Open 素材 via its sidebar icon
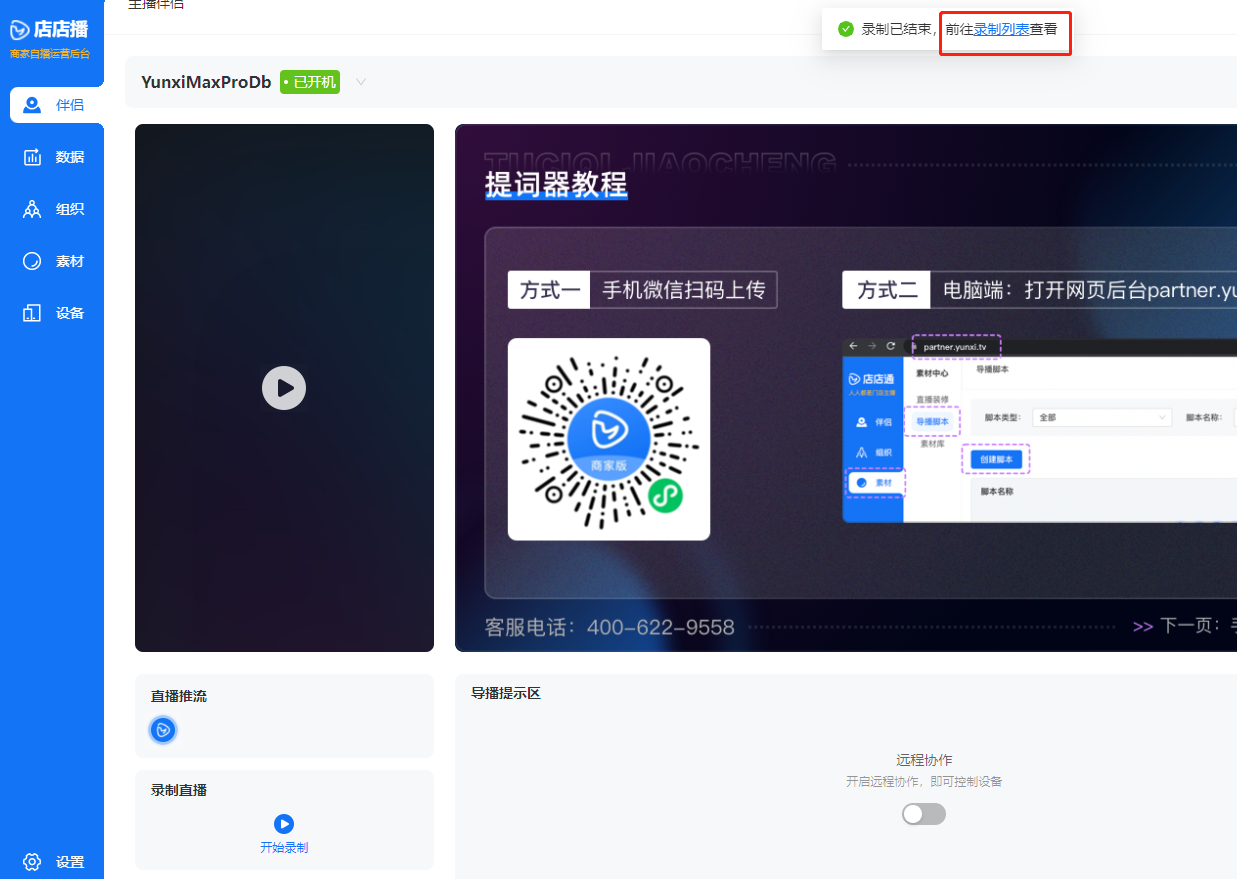The height and width of the screenshot is (879, 1237). (32, 261)
